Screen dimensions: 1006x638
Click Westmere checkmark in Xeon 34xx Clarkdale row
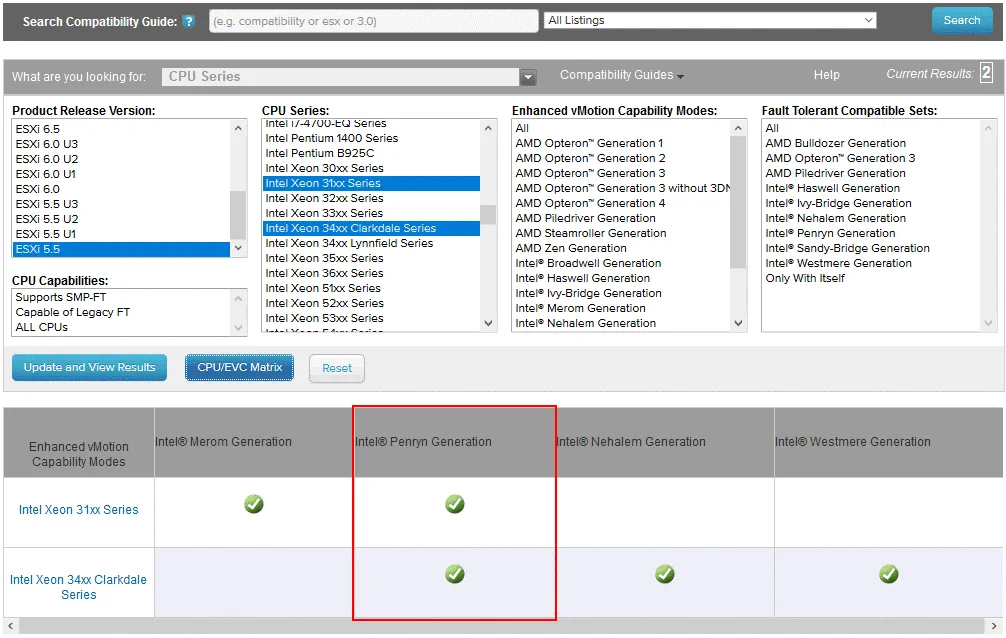(889, 574)
